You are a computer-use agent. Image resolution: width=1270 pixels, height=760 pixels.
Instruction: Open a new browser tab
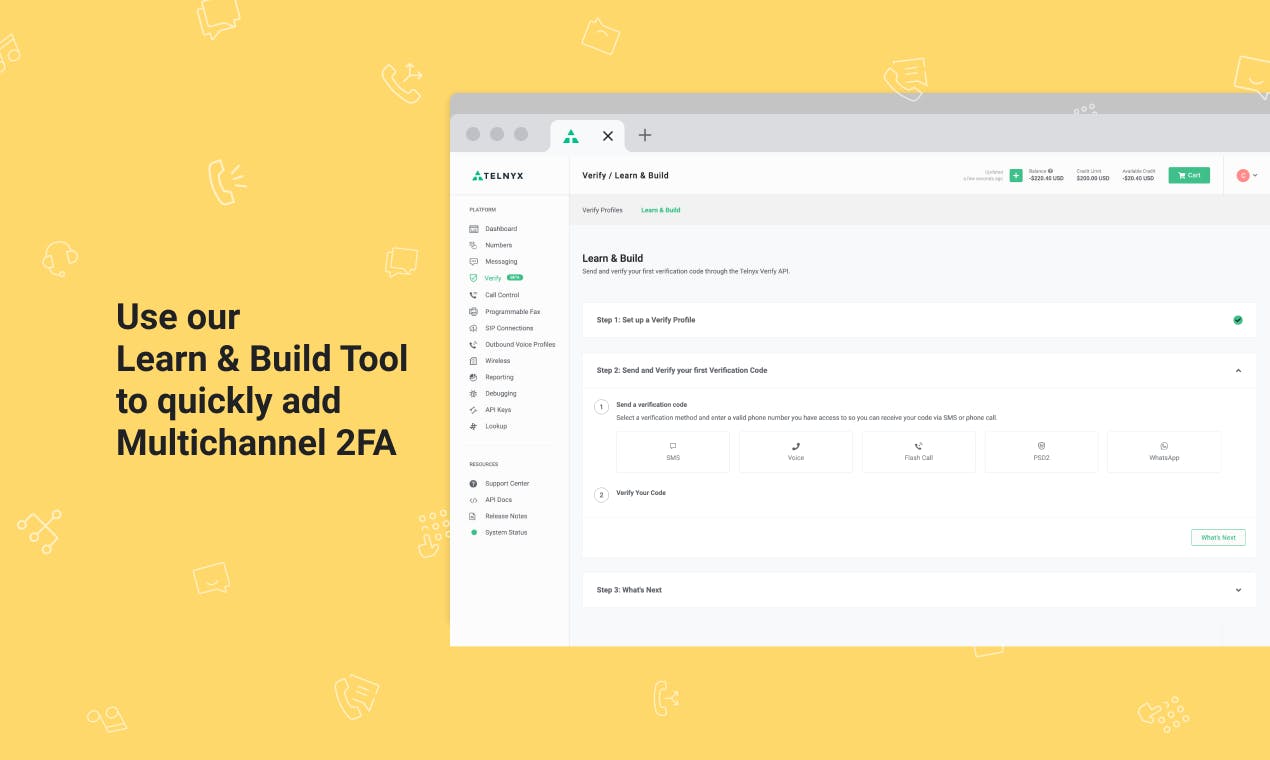pyautogui.click(x=645, y=135)
